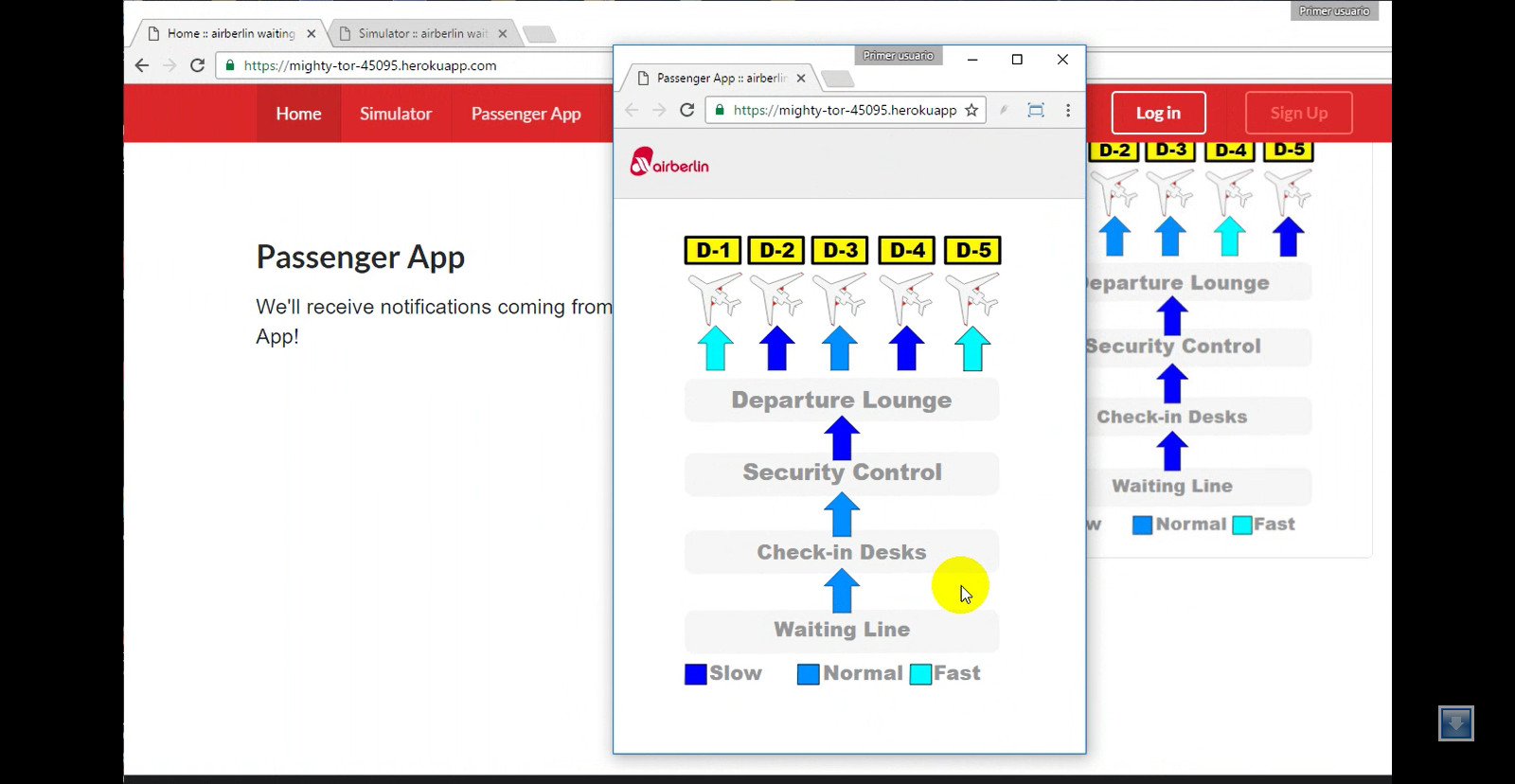Close the Simulator browser tab
Image resolution: width=1515 pixels, height=784 pixels.
[503, 33]
